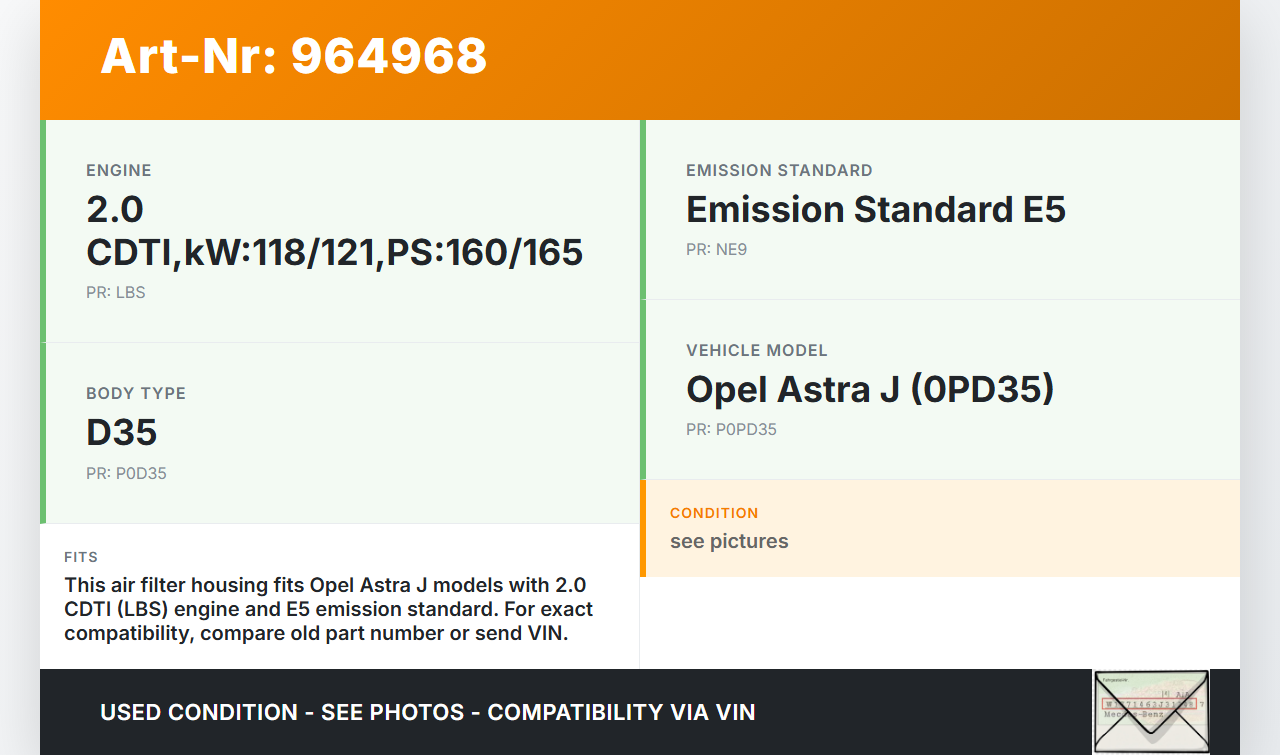Click the USED CONDITION footer banner text

427,712
